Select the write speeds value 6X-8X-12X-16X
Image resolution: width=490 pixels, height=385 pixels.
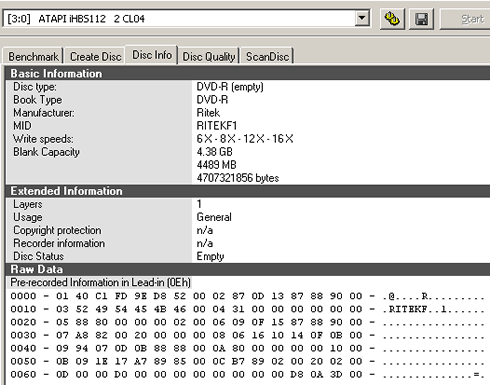[245, 139]
